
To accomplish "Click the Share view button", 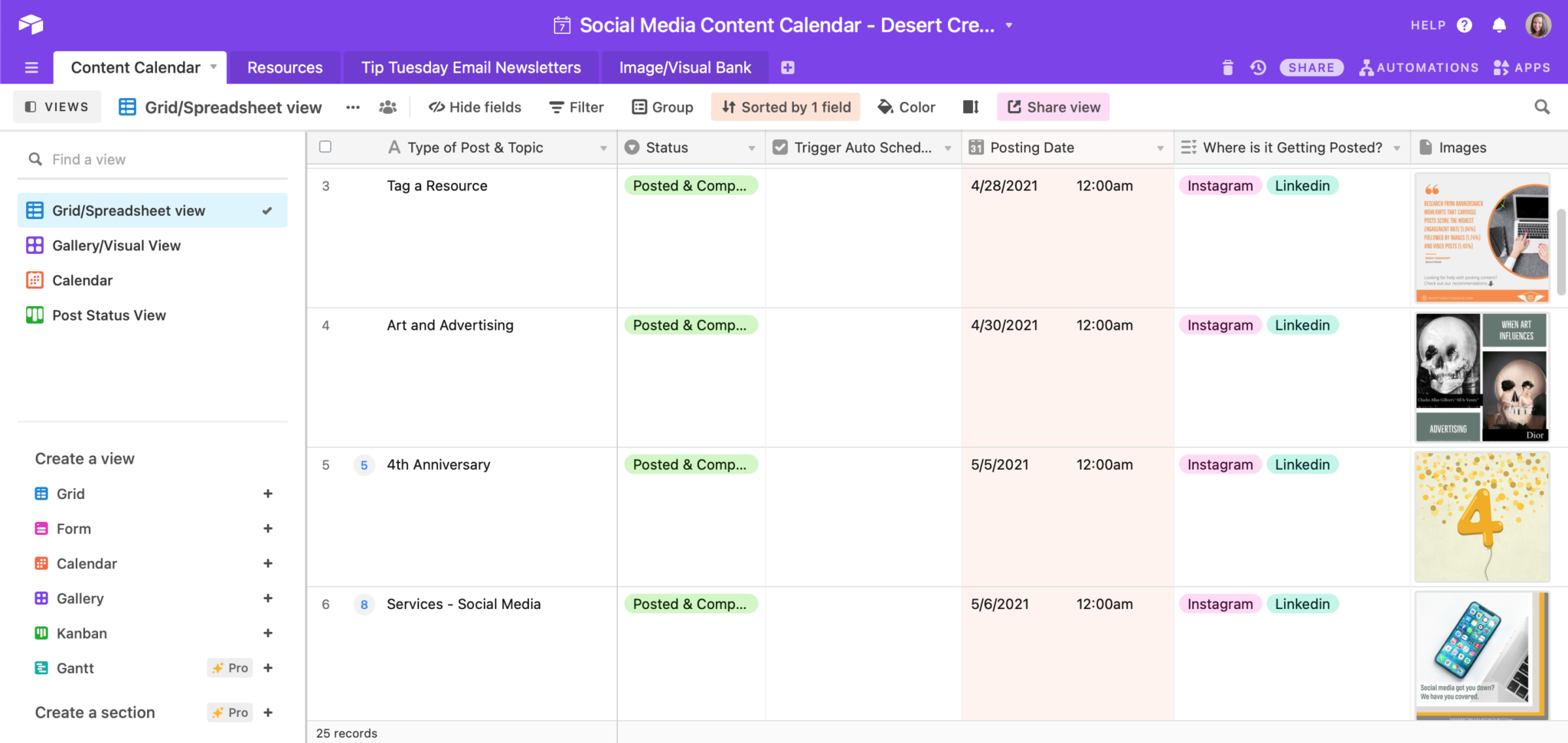I will [x=1053, y=107].
